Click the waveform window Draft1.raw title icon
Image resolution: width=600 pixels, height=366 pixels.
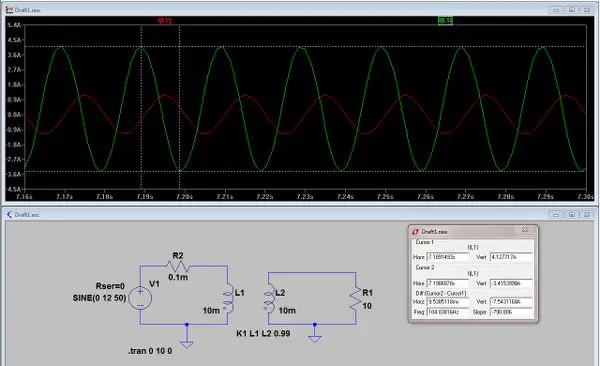tap(9, 10)
